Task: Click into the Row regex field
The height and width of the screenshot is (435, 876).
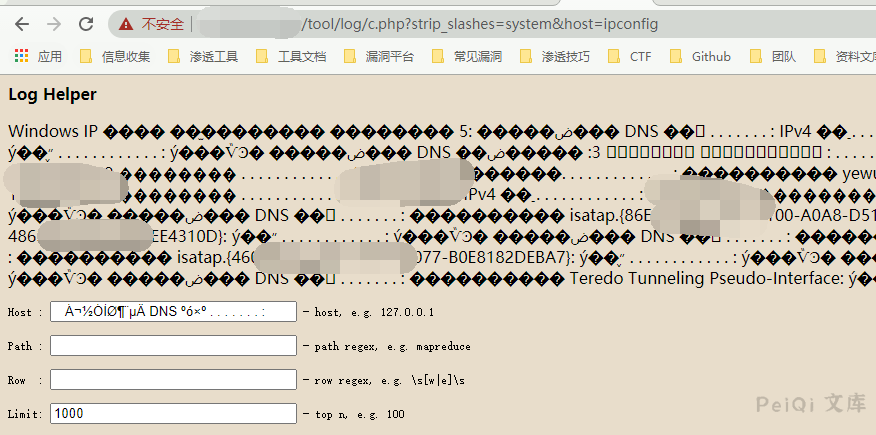Action: click(173, 380)
